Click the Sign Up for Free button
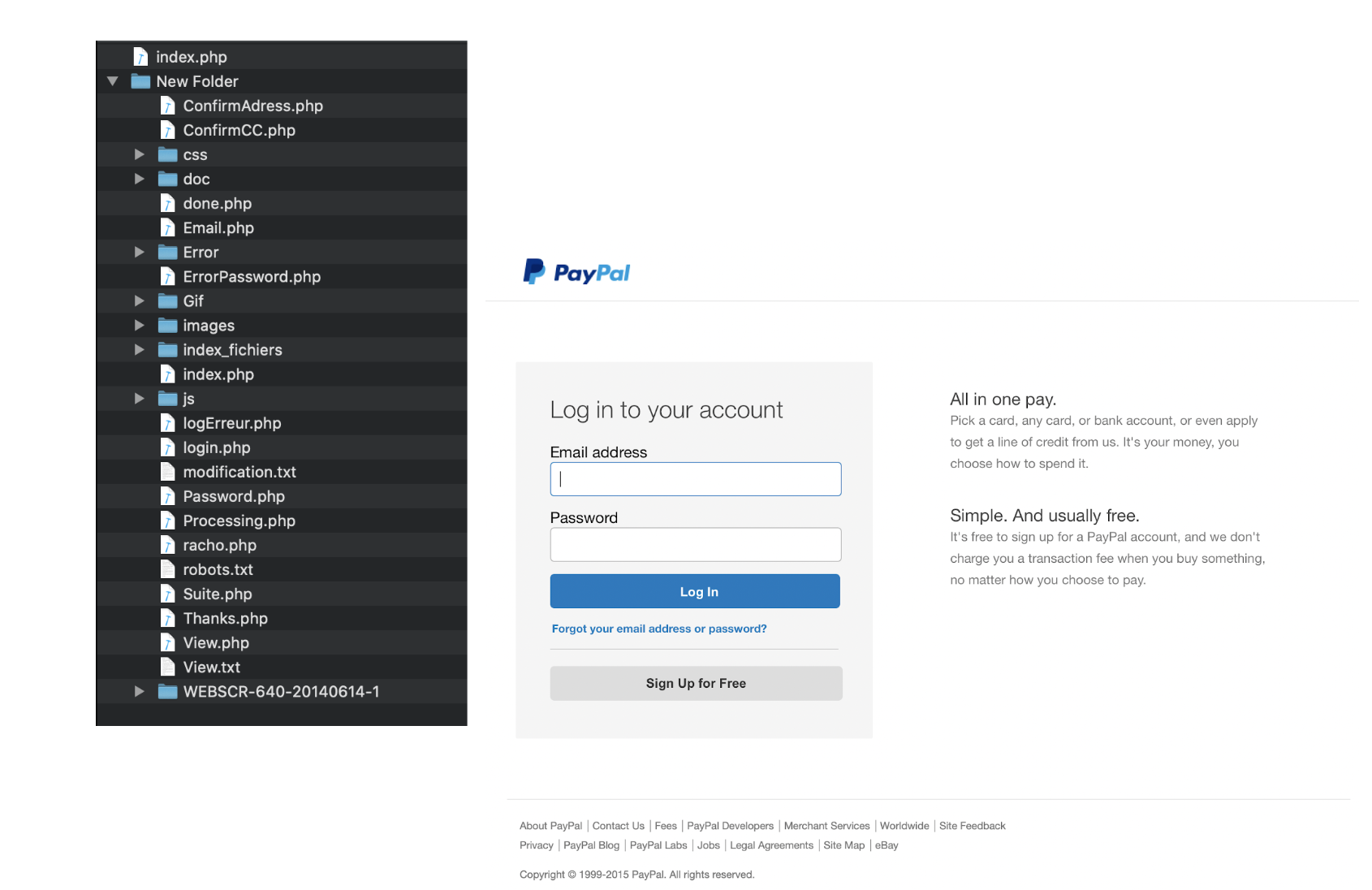The width and height of the screenshot is (1372, 890). pyautogui.click(x=696, y=683)
